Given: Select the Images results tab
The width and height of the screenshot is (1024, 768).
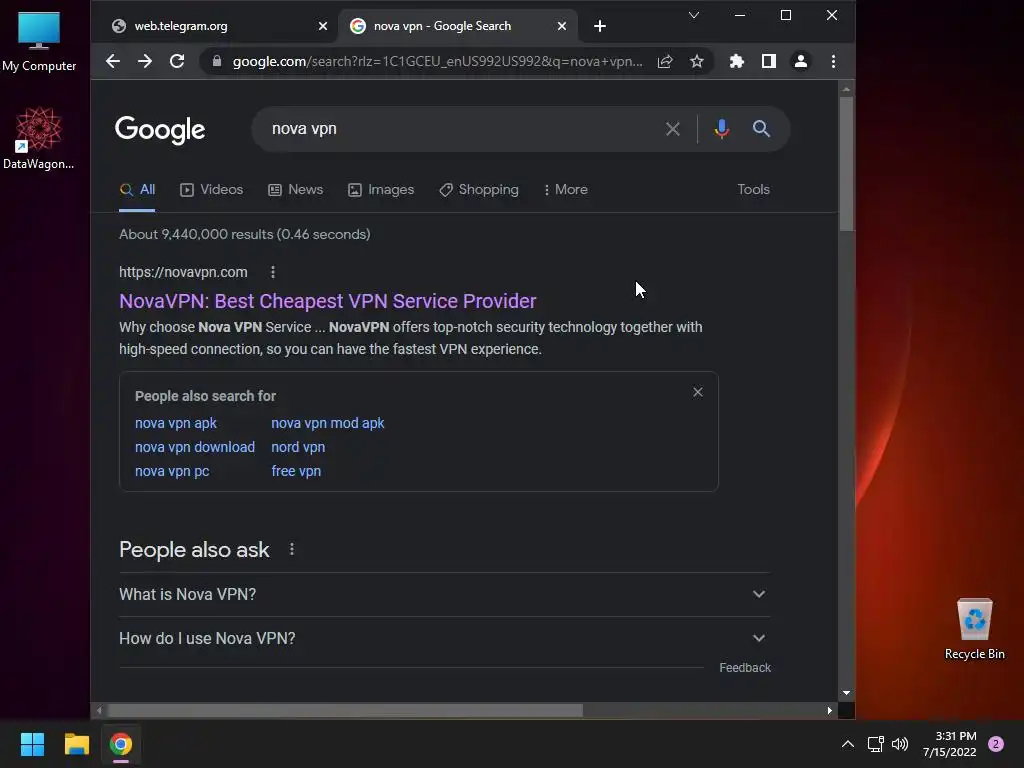Looking at the screenshot, I should pos(381,189).
